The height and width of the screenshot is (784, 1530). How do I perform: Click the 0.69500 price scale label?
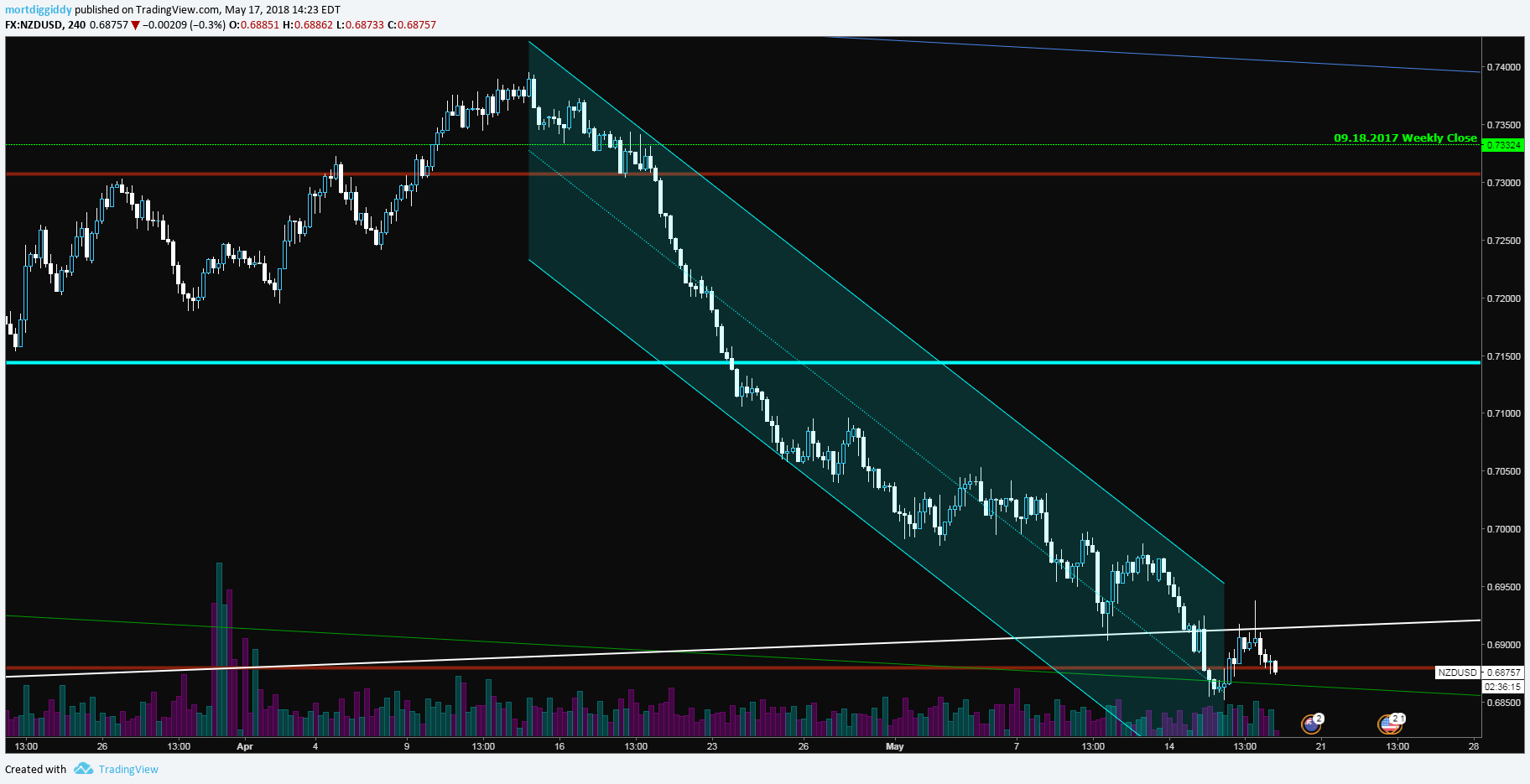tap(1503, 587)
